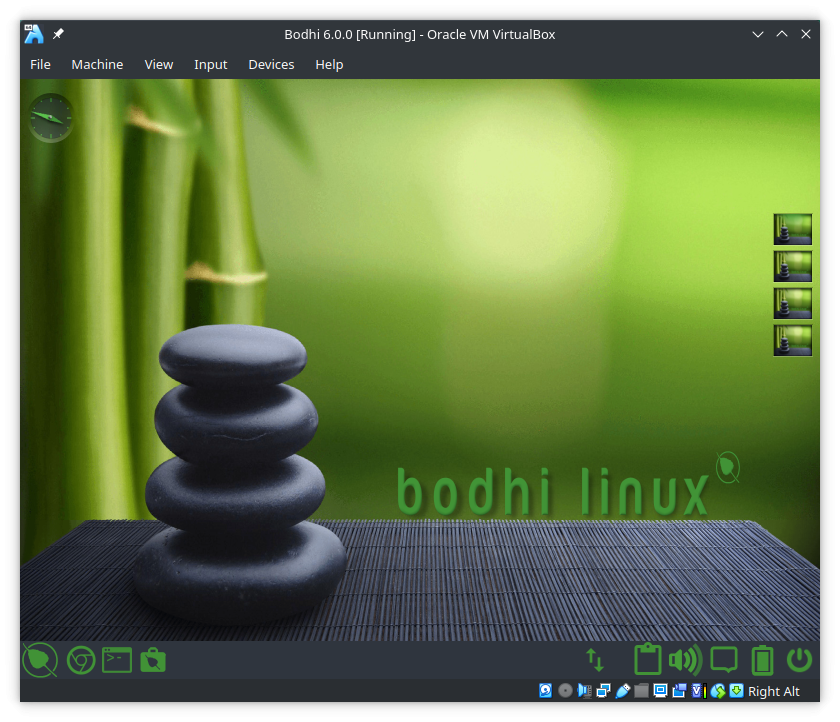Click the green power button icon
840x722 pixels.
point(799,660)
